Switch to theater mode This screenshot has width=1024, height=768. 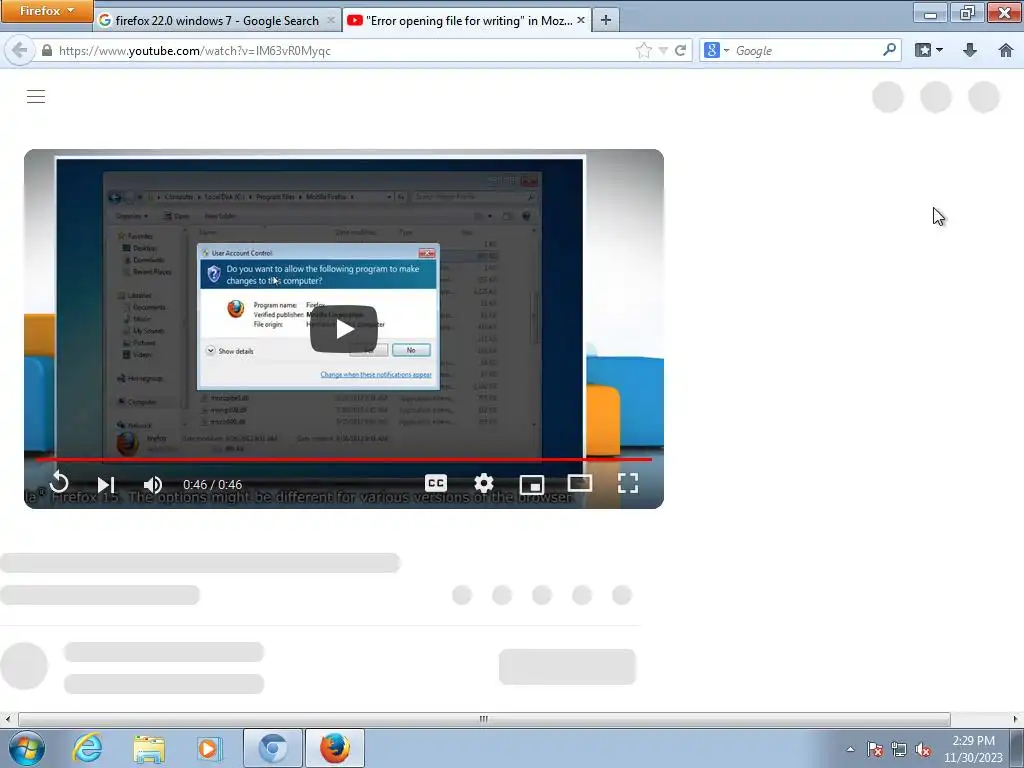click(x=580, y=483)
